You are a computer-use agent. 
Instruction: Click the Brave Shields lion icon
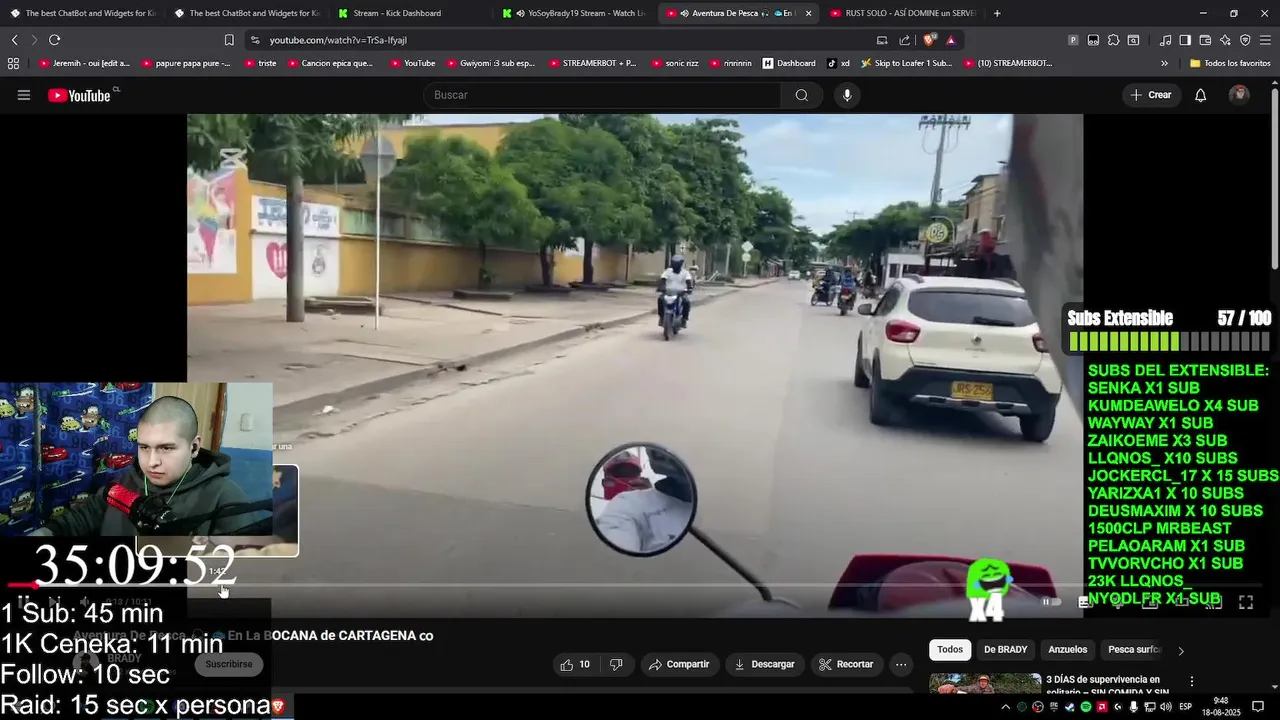(930, 40)
